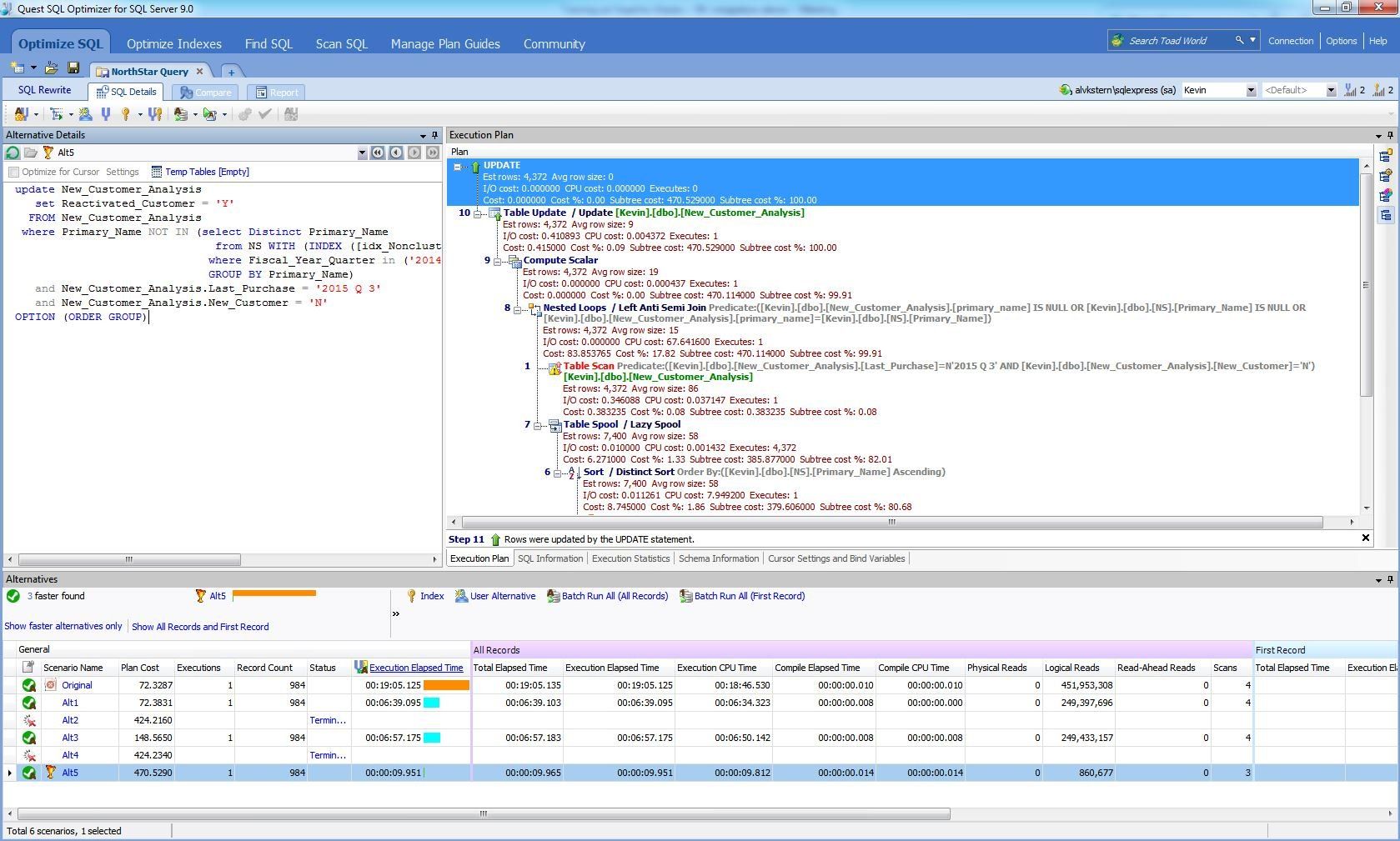Click the green refresh icon in Alternative Details
Viewport: 1400px width, 841px height.
tap(13, 153)
